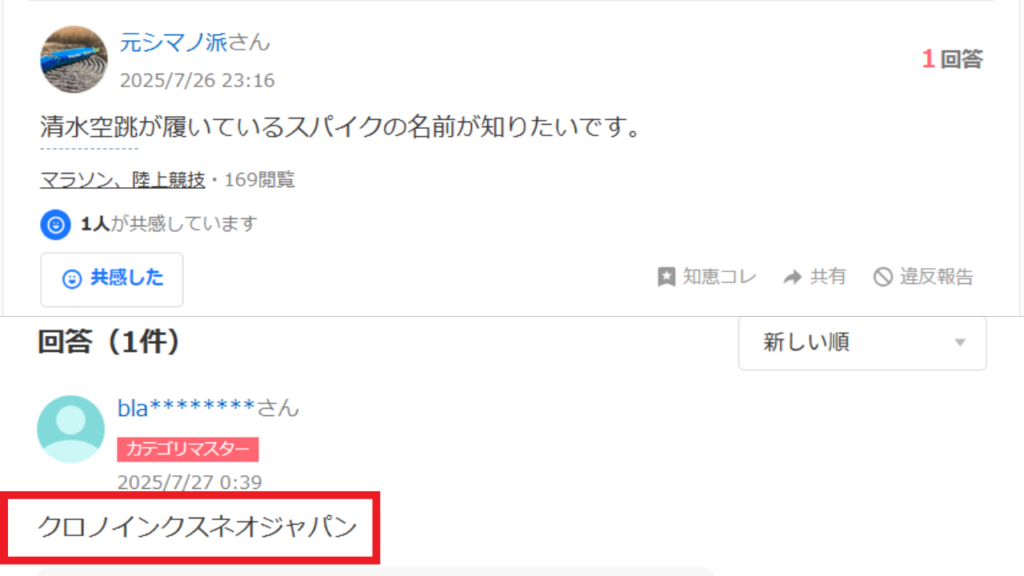
Task: Open the asker's avatar photo
Action: 74,59
